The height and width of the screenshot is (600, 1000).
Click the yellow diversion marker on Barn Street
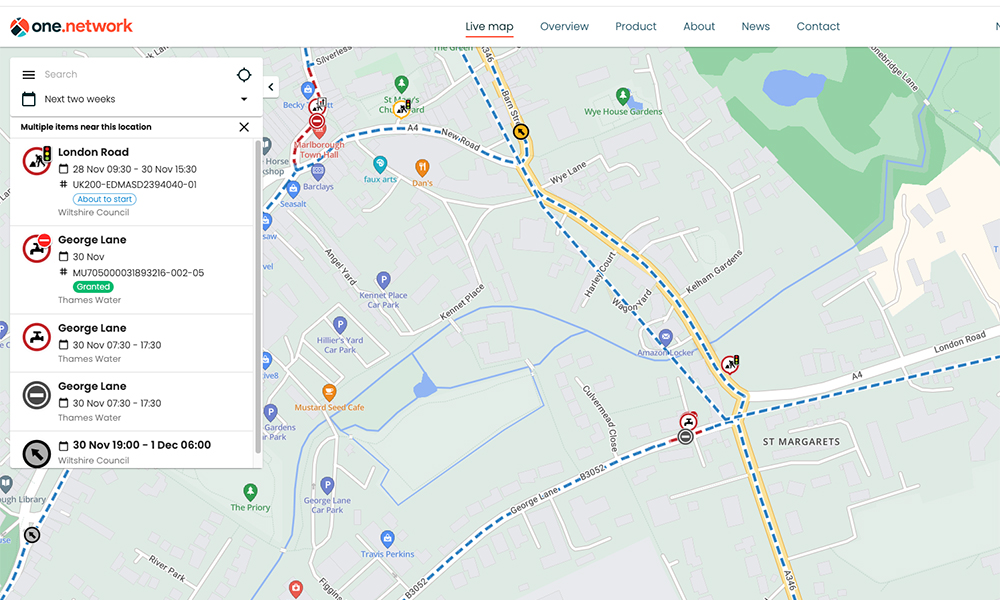click(x=520, y=131)
